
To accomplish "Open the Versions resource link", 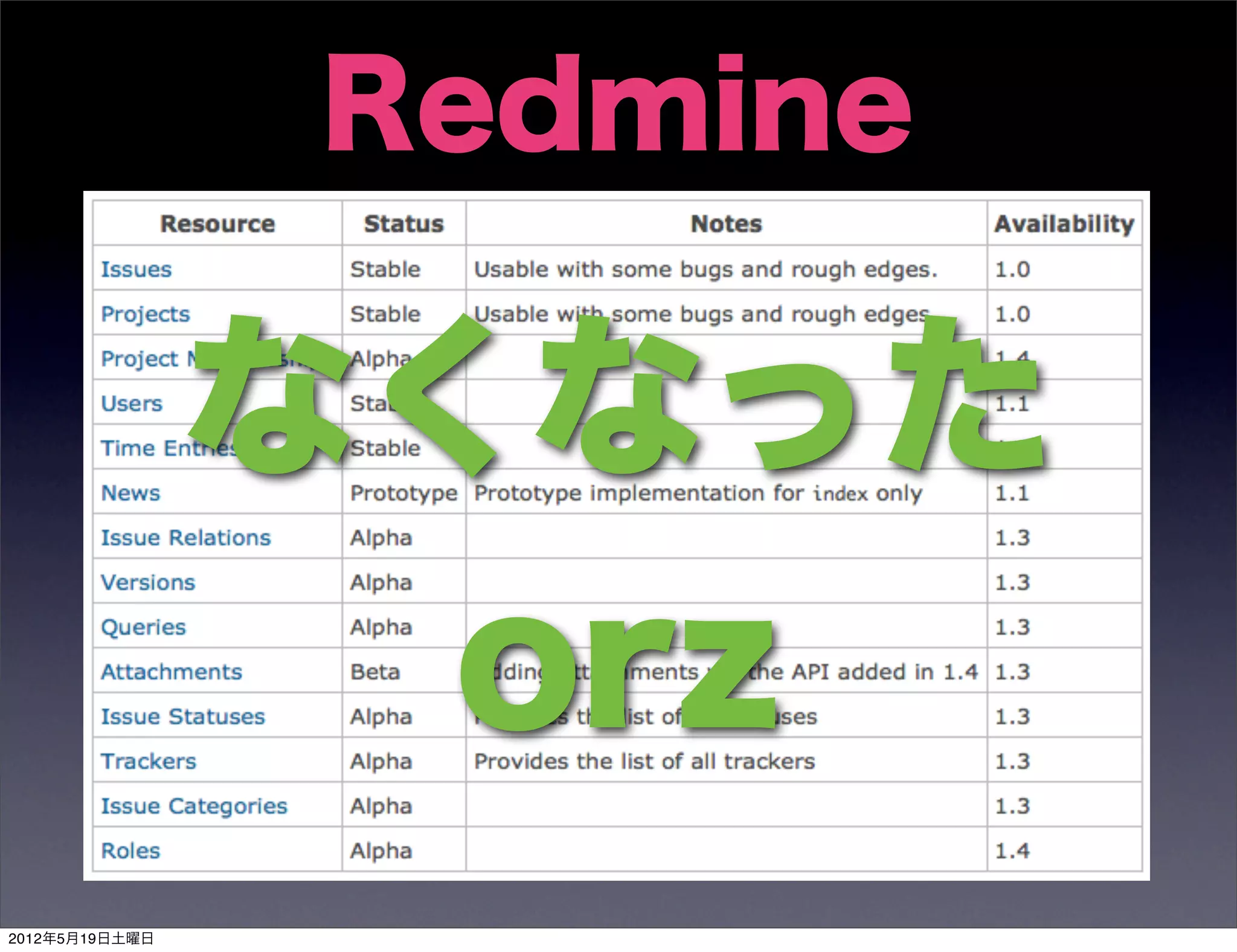I will (x=148, y=582).
